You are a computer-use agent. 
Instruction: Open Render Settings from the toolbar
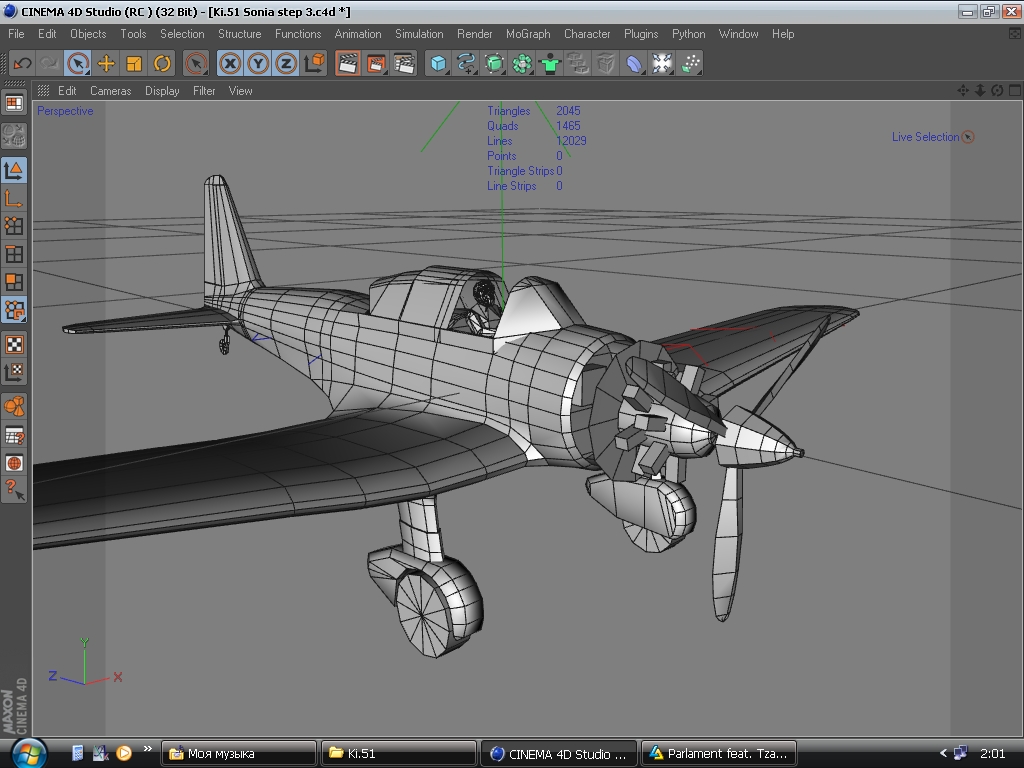(404, 63)
